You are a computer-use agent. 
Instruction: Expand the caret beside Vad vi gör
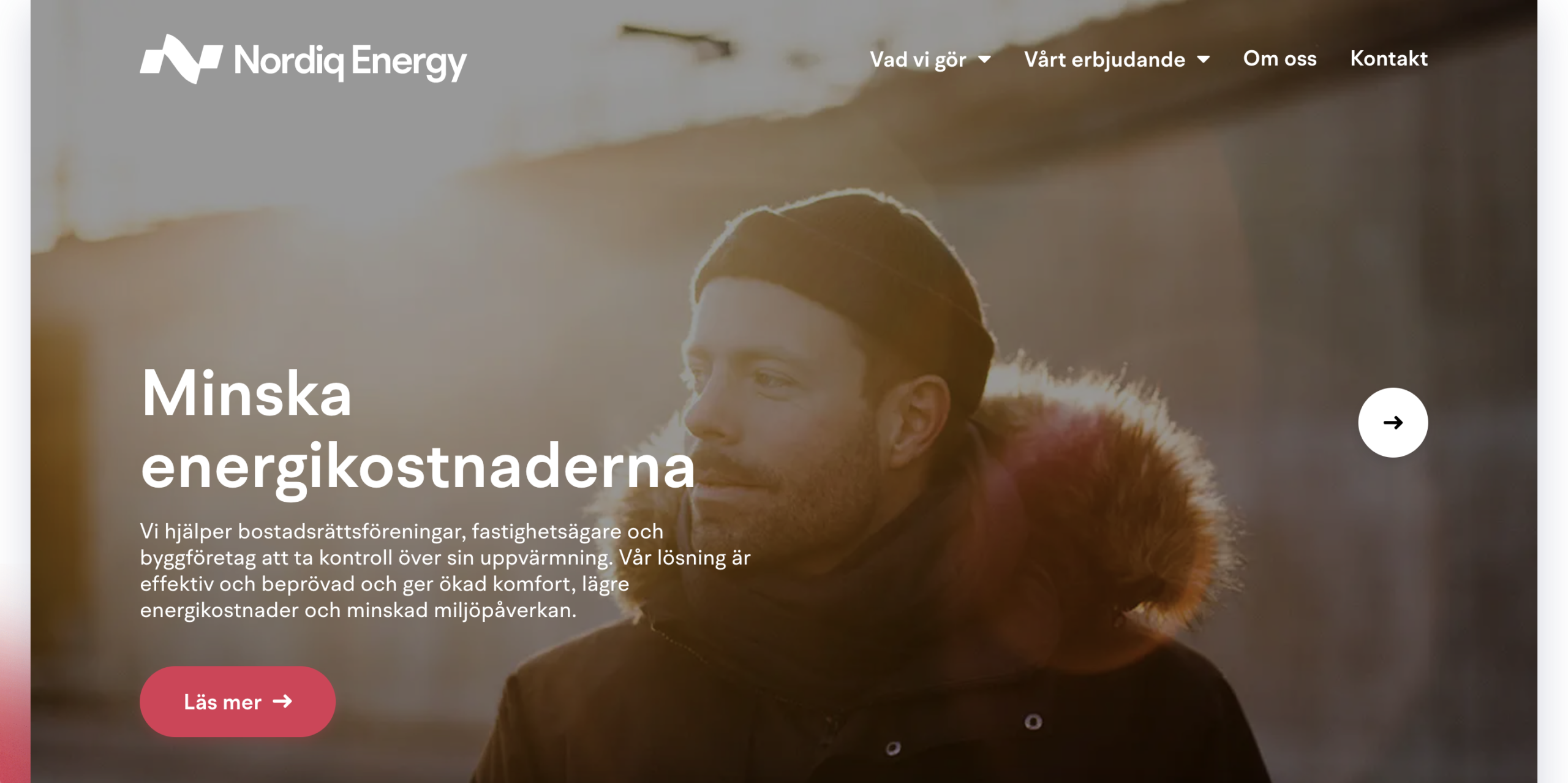pyautogui.click(x=984, y=59)
